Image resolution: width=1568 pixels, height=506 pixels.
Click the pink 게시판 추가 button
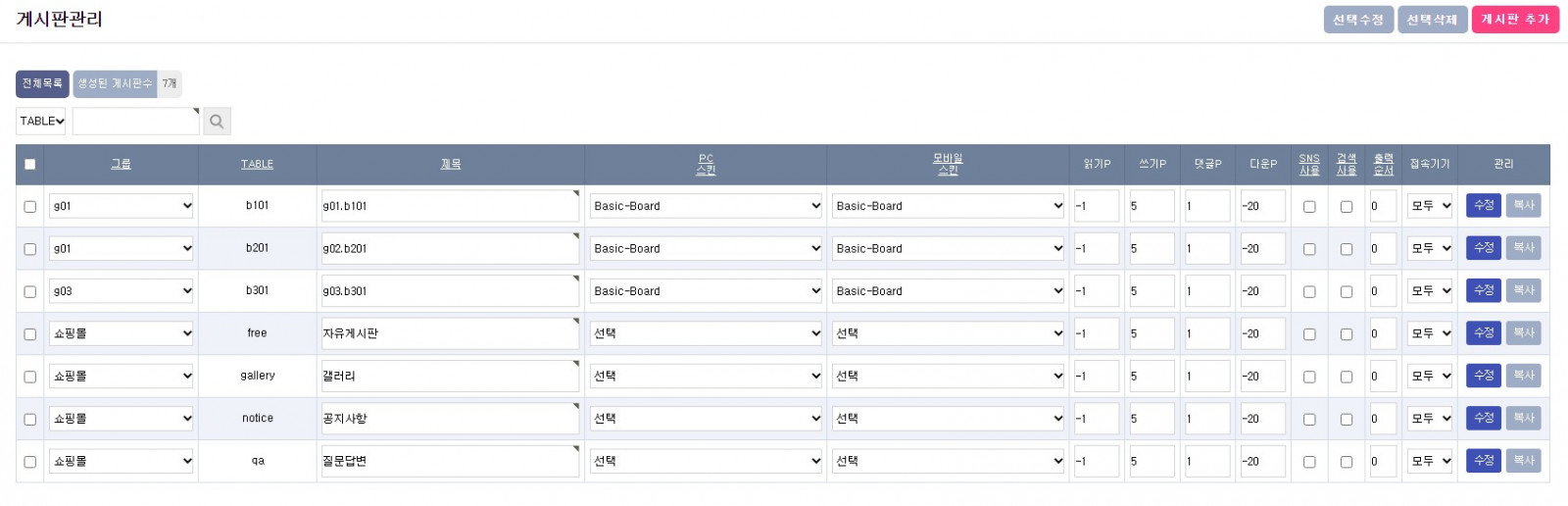coord(1514,20)
